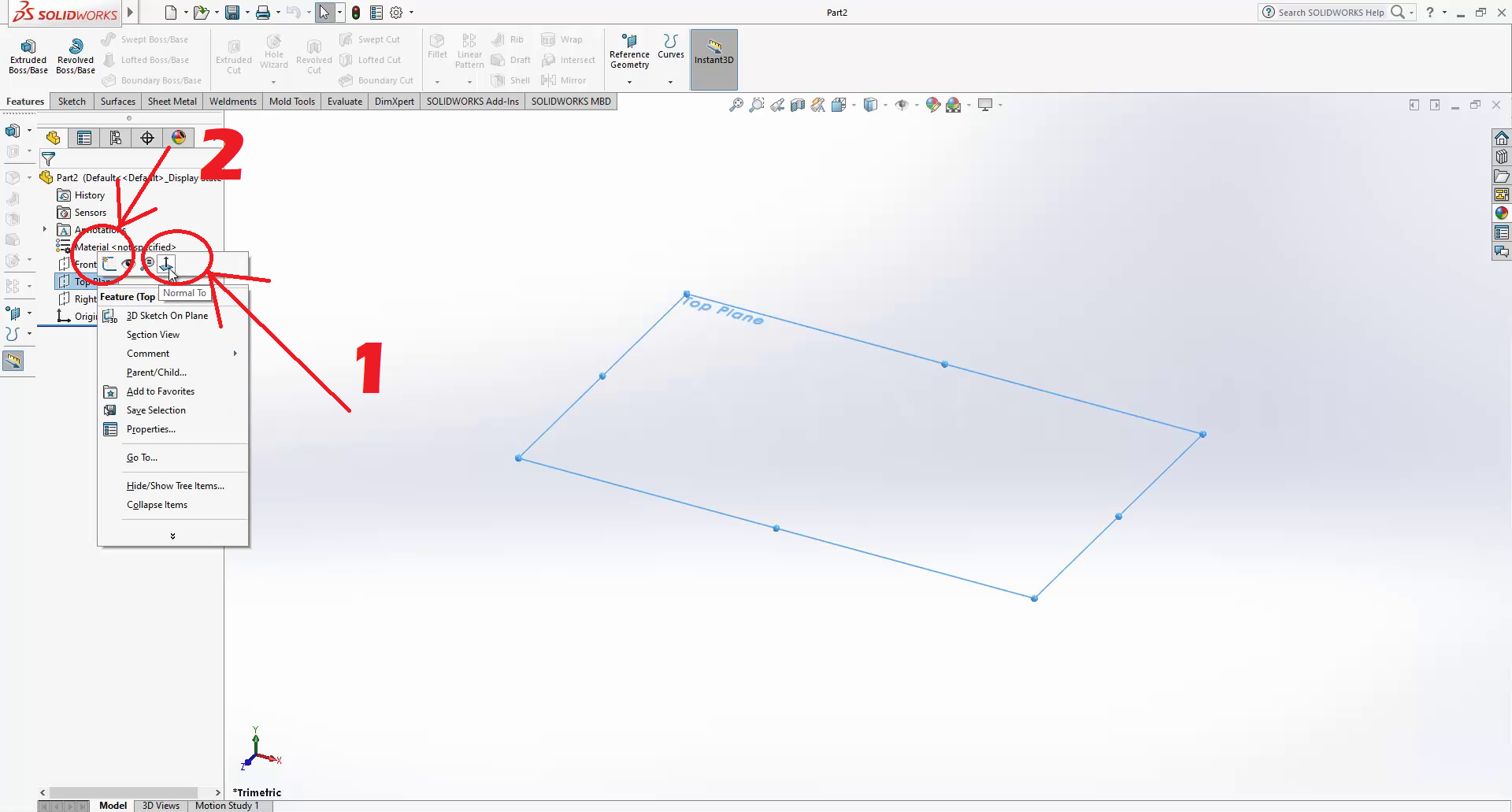
Task: Select Properties... in the context menu
Action: tap(150, 429)
